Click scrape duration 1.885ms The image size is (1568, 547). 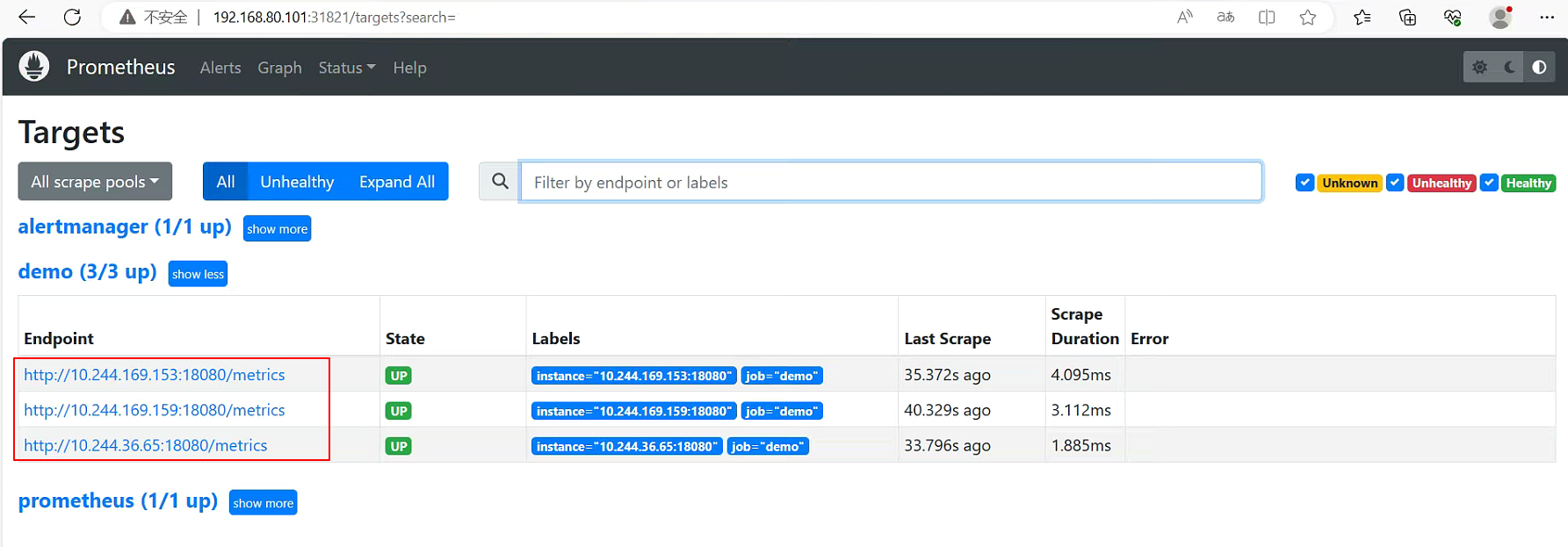[1080, 445]
